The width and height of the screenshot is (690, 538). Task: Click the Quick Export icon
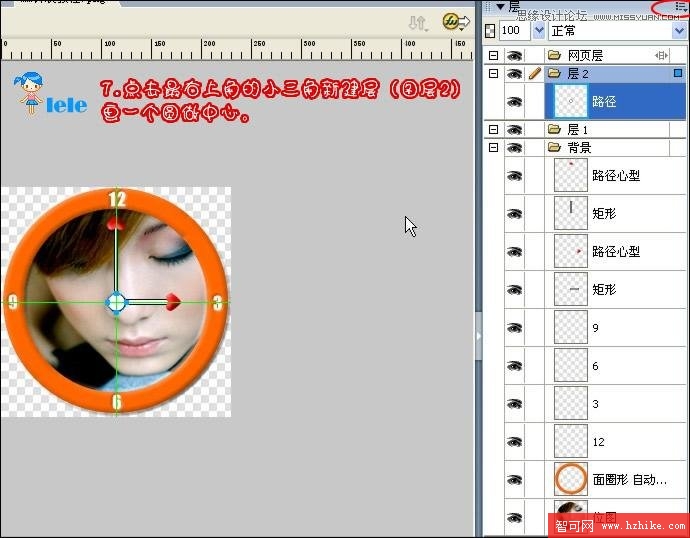pos(456,21)
